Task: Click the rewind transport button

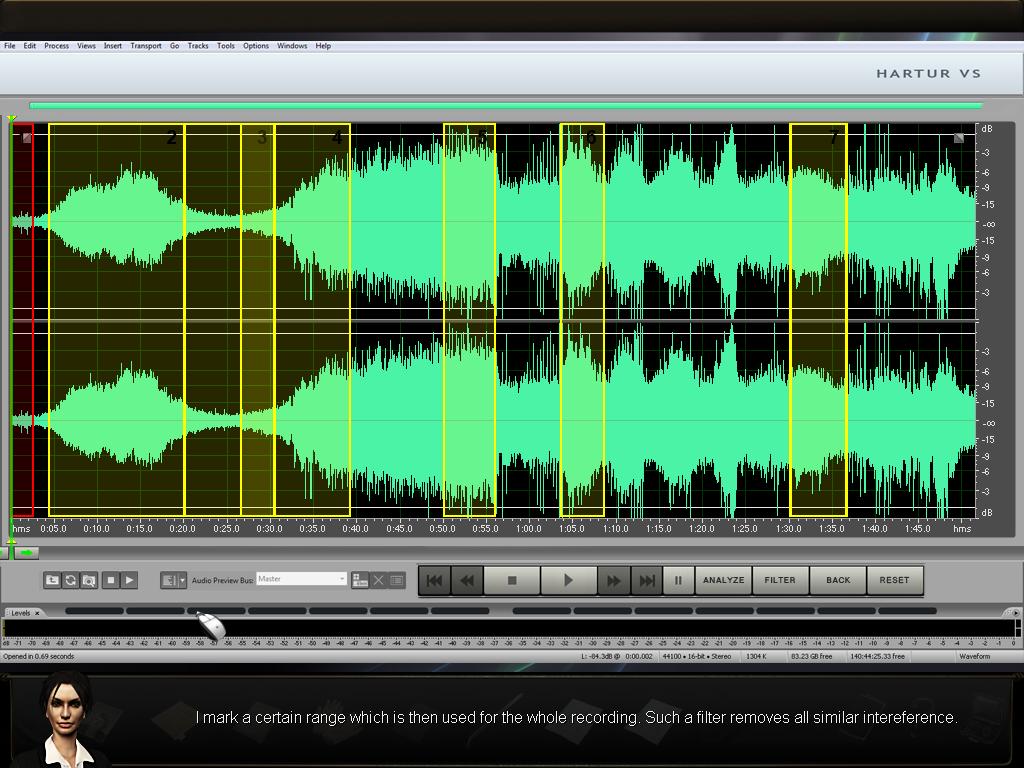Action: coord(467,580)
